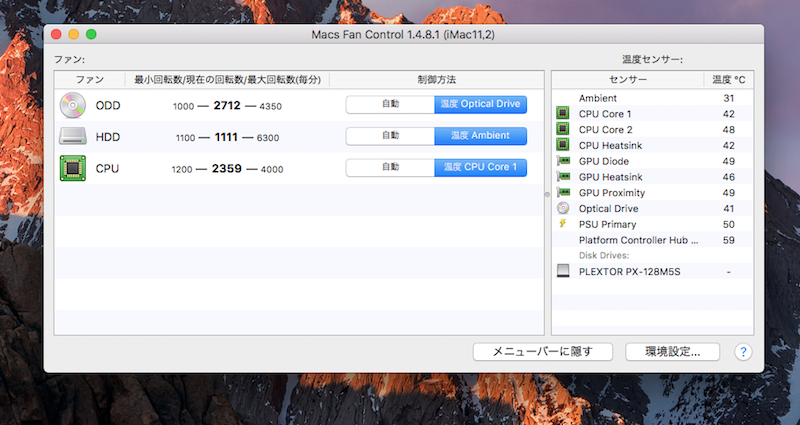Select 温度 Ambient control for HDD fan
The image size is (800, 425).
click(x=480, y=136)
